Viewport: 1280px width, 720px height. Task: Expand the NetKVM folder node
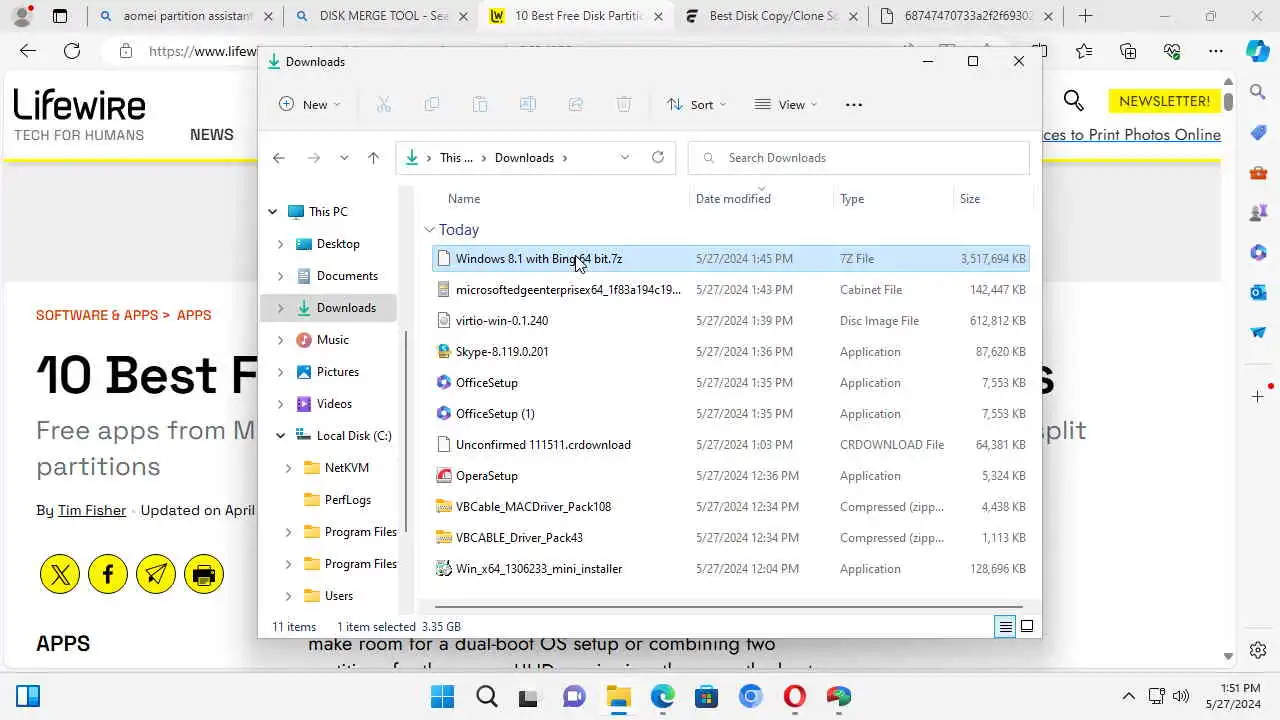pyautogui.click(x=288, y=468)
